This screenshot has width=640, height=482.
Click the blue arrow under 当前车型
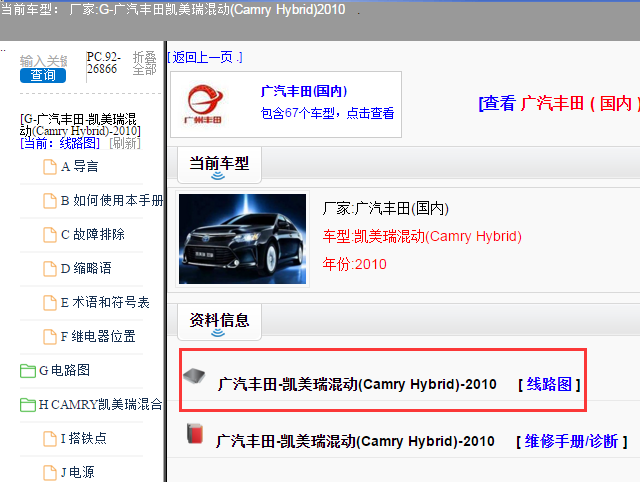(x=218, y=176)
